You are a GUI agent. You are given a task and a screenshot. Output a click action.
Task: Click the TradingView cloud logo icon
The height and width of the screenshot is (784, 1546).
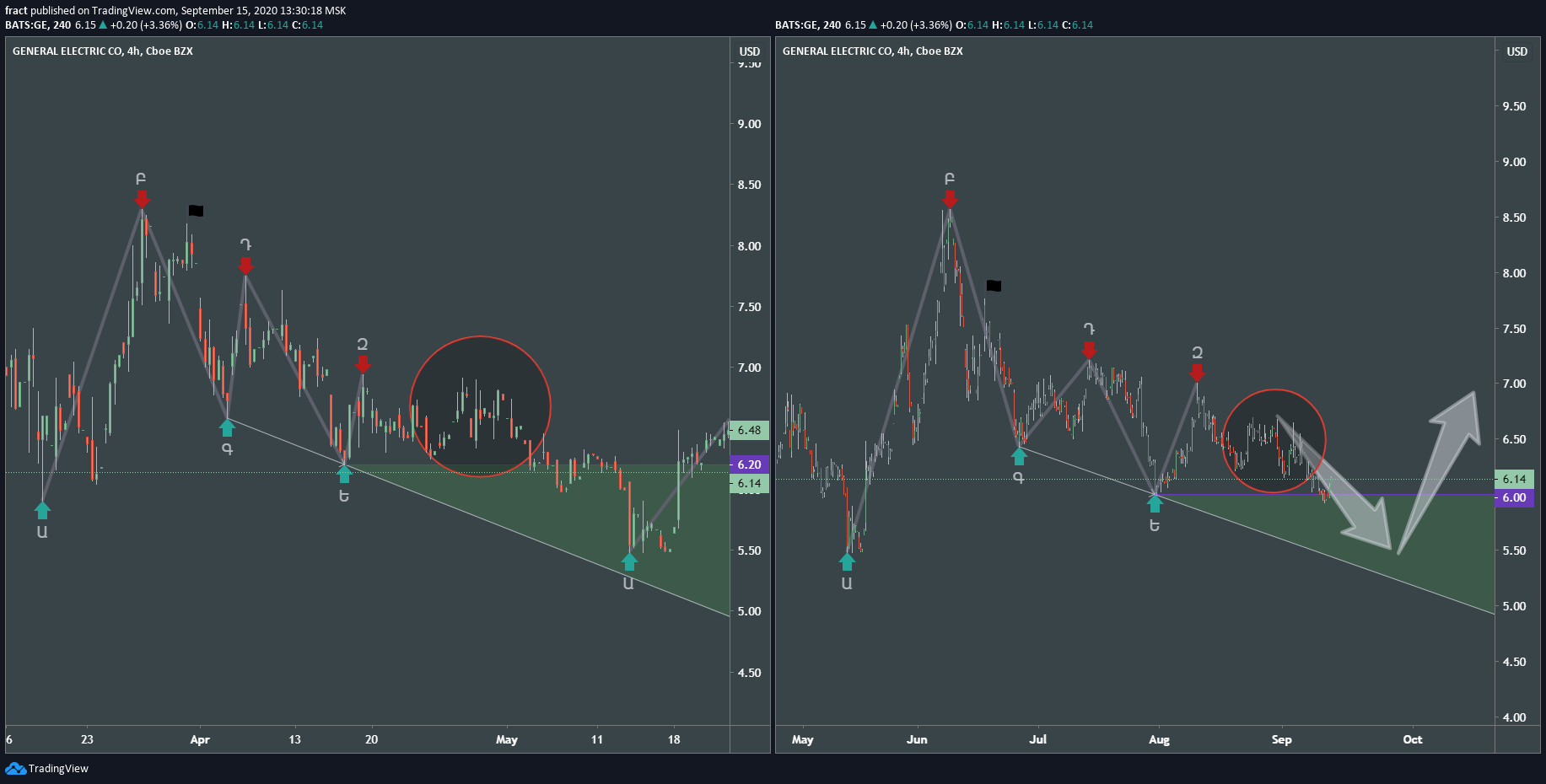point(15,768)
